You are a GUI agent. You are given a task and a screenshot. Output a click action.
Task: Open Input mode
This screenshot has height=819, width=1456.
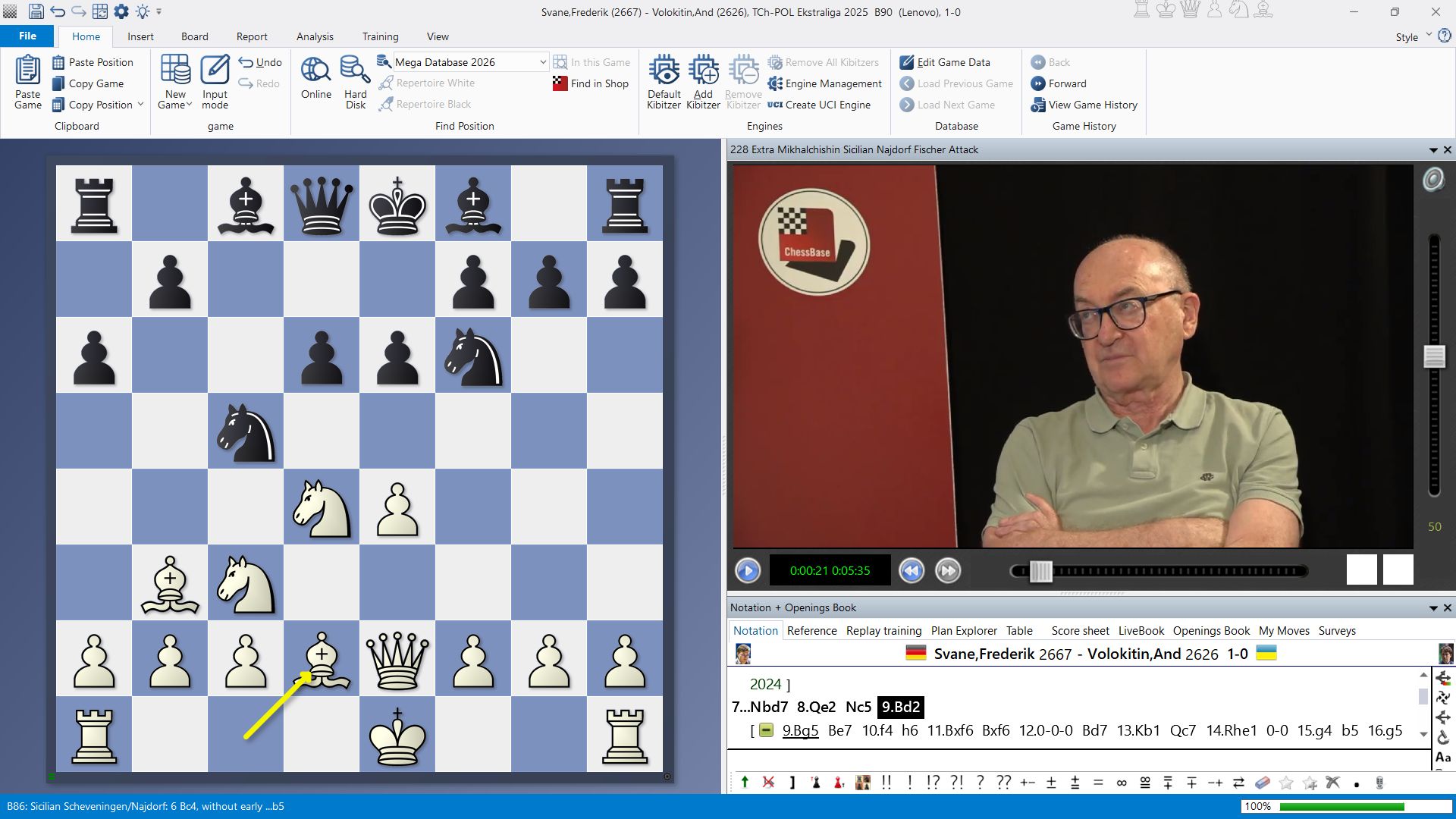pyautogui.click(x=215, y=82)
